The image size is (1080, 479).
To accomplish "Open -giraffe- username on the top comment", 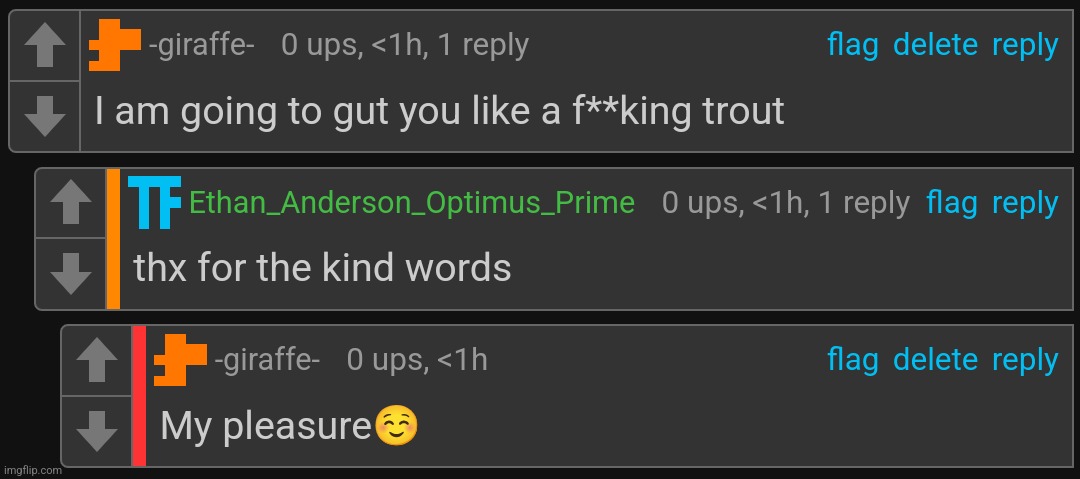I will [201, 46].
